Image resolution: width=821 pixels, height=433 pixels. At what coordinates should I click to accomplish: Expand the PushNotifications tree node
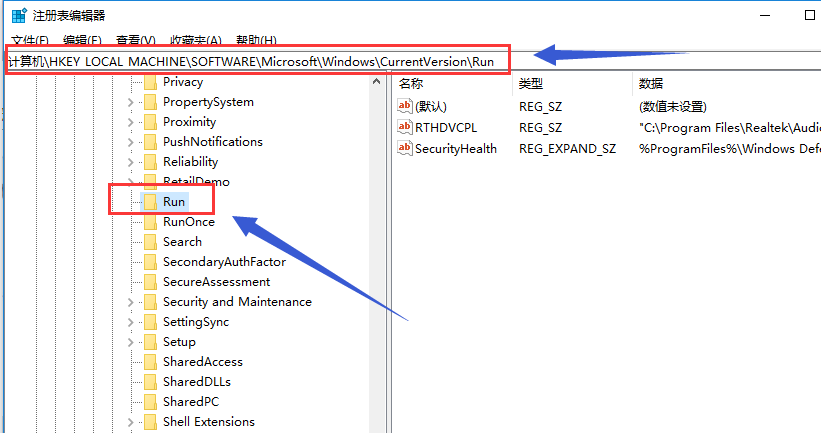pyautogui.click(x=130, y=142)
